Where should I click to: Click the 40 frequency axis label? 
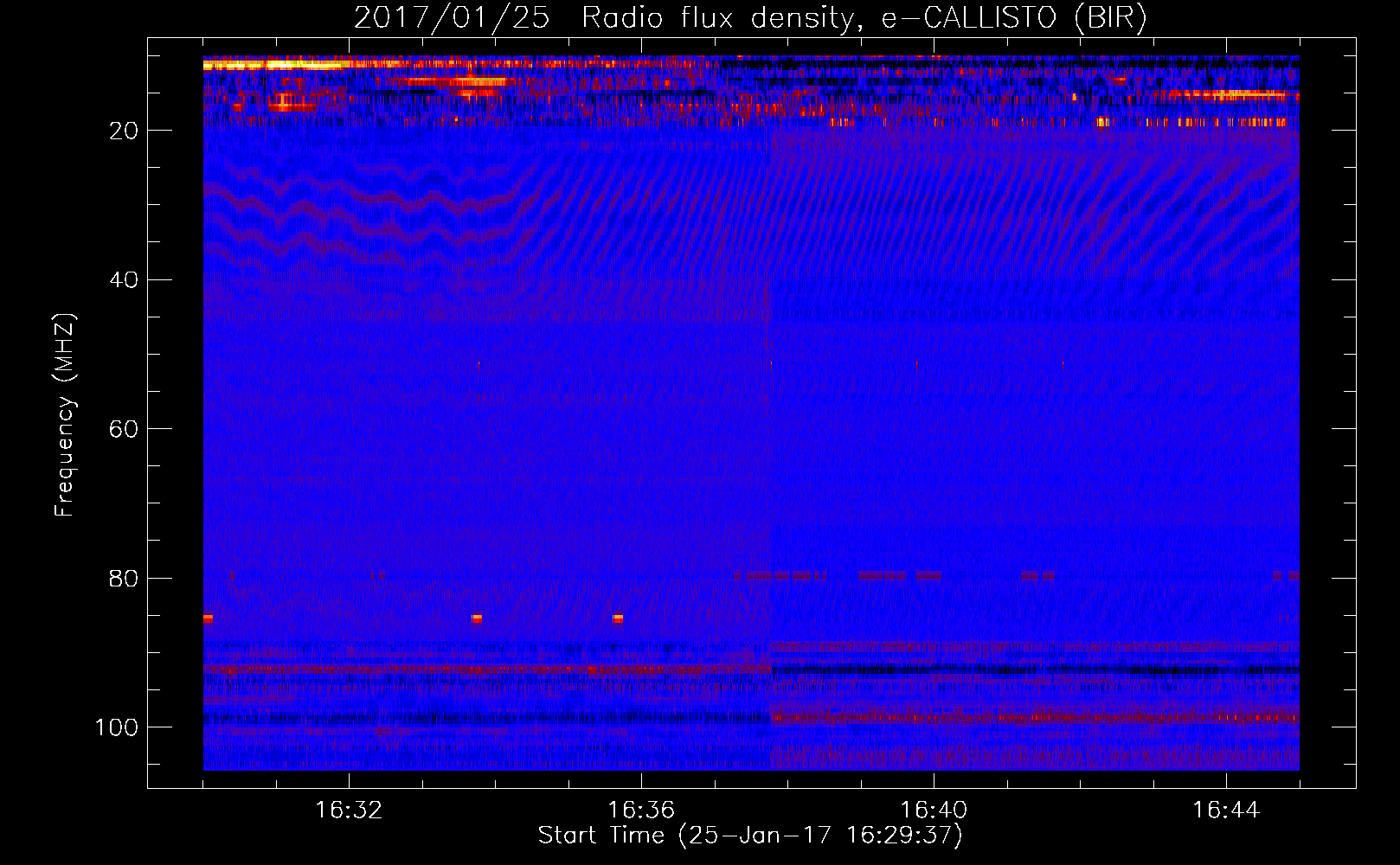click(125, 280)
